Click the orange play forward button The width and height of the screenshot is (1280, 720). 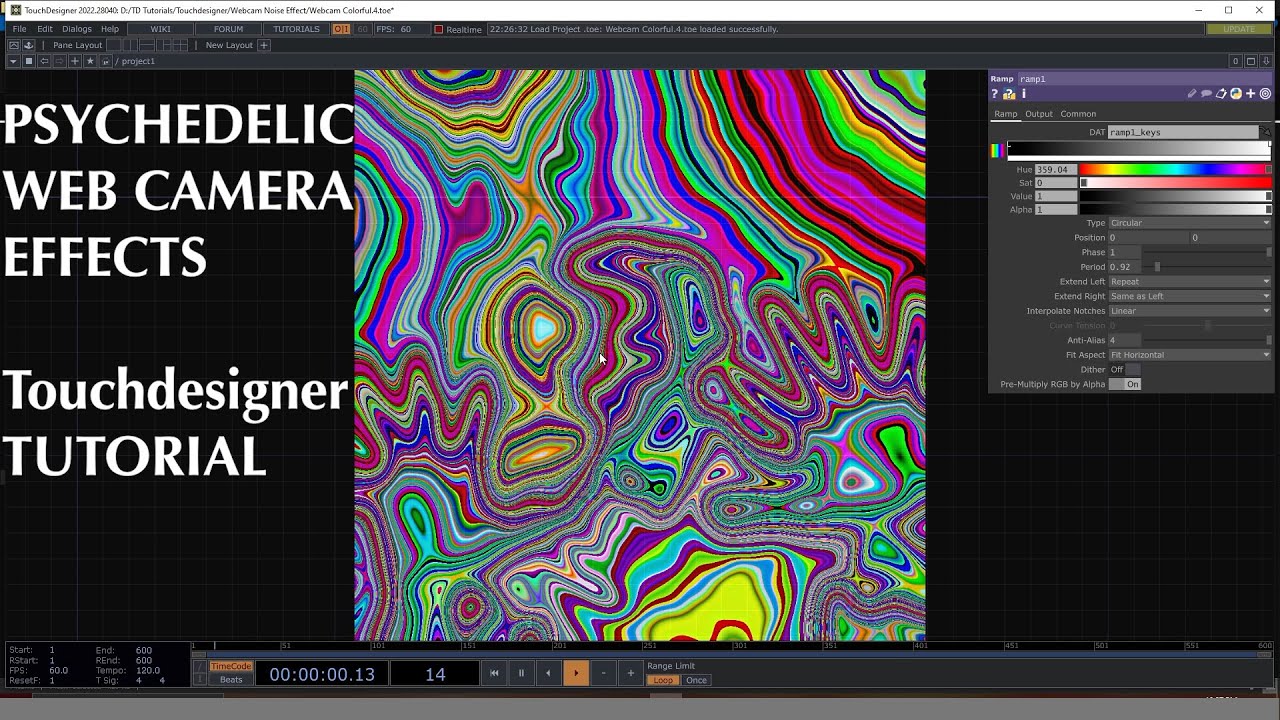point(576,674)
